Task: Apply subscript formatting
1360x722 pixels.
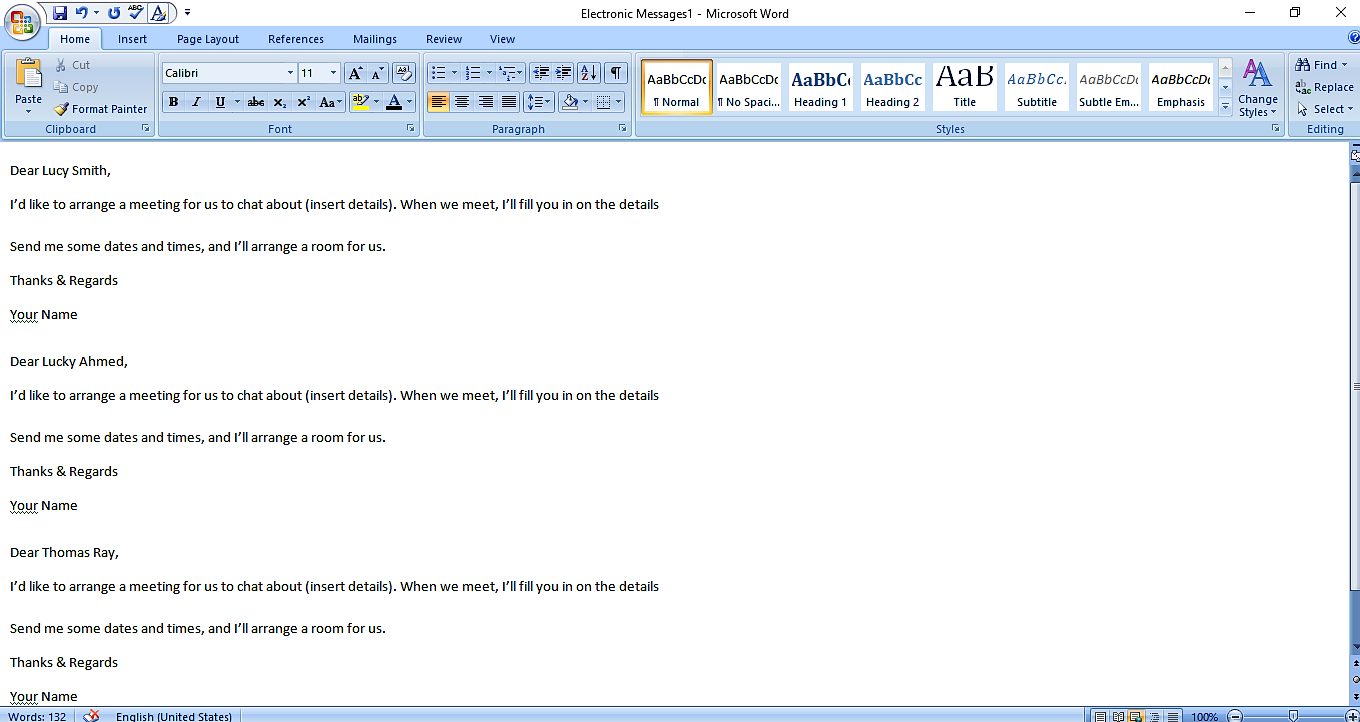Action: [279, 102]
